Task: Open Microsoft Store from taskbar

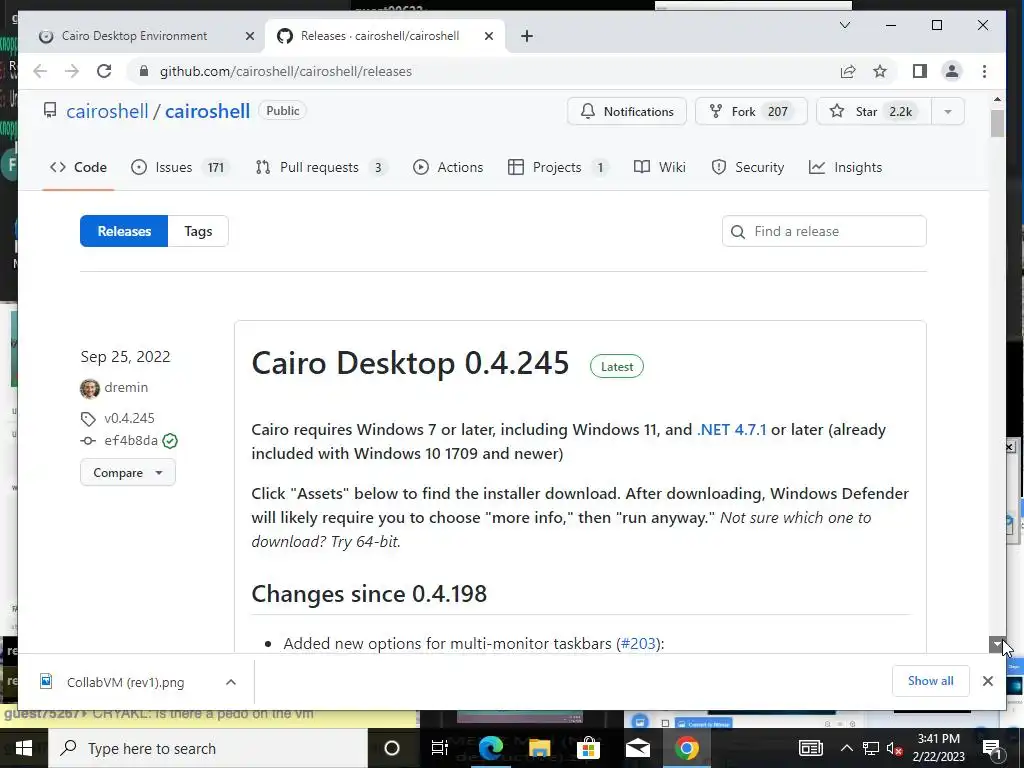Action: [588, 748]
